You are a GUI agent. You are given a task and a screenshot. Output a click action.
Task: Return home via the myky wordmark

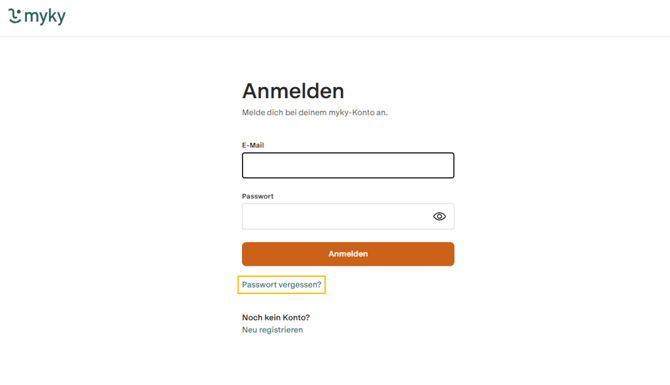(x=45, y=17)
